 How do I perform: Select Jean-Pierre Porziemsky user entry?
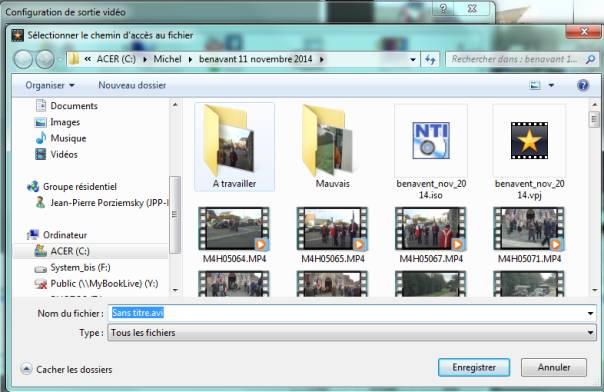[102, 203]
